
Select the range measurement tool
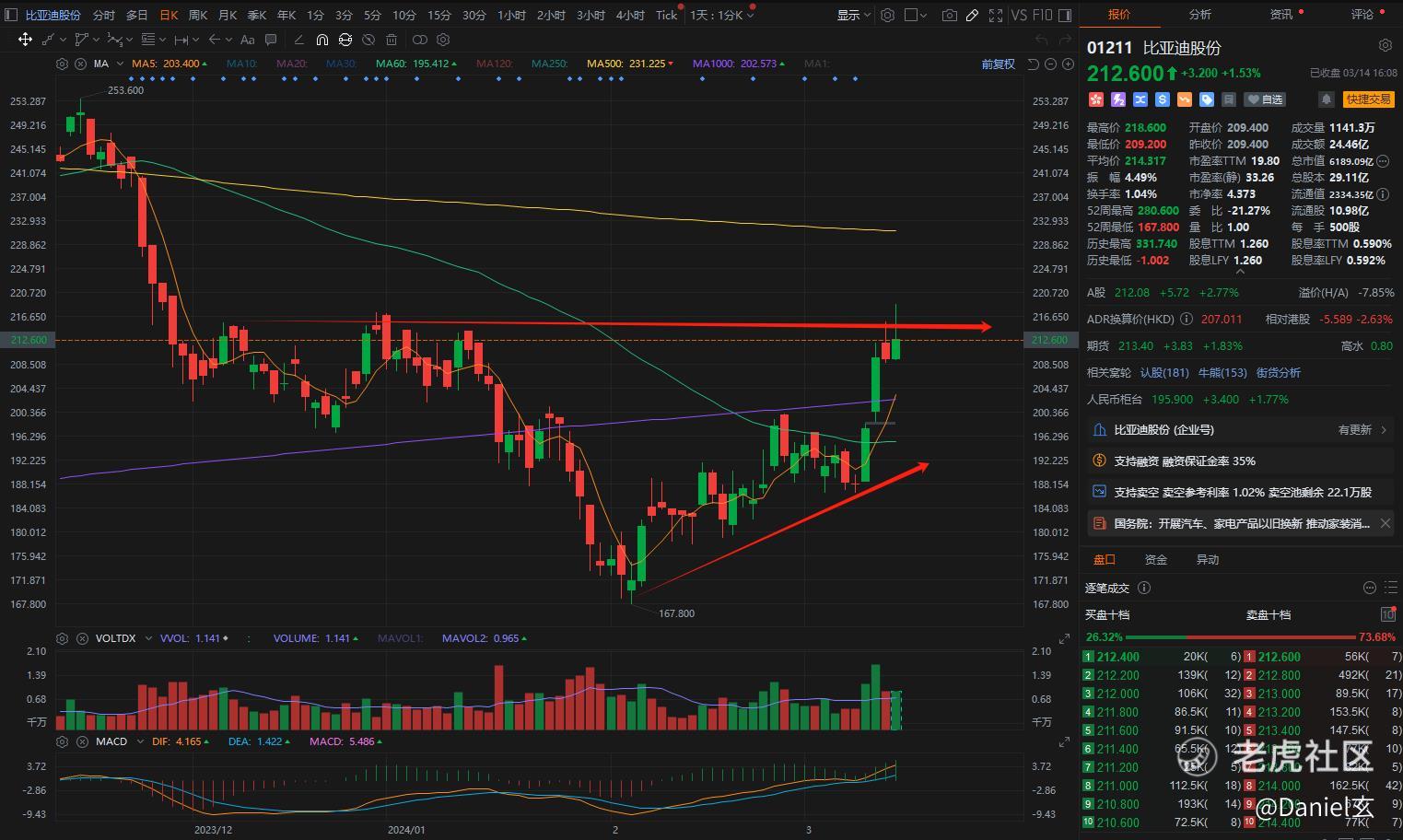coord(181,40)
